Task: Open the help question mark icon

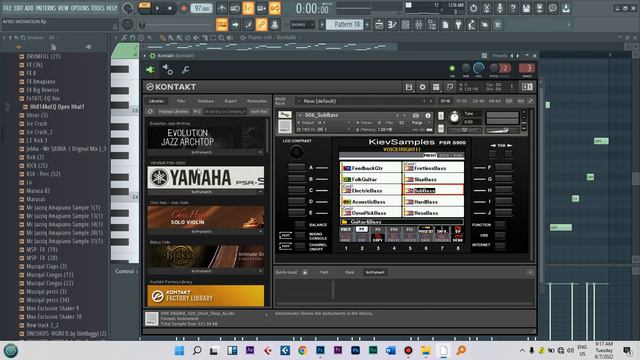Action: [513, 8]
